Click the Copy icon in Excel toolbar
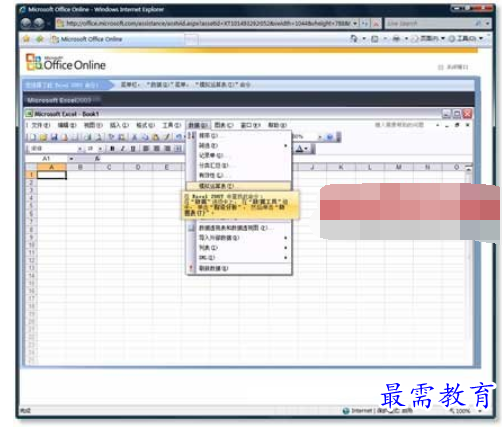502x427 pixels. (x=145, y=137)
